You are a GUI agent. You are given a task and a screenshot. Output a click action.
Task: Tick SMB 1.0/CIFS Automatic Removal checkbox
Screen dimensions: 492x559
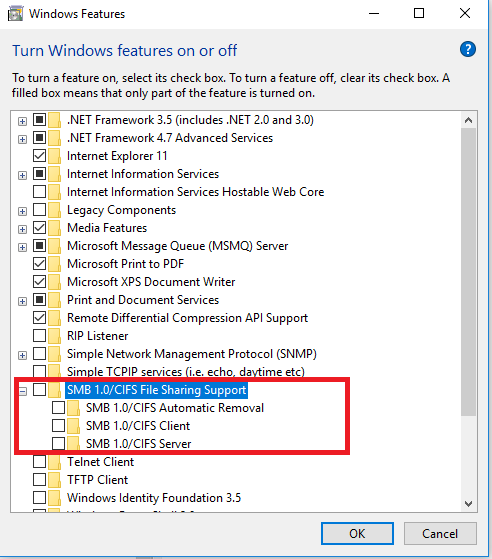(58, 407)
